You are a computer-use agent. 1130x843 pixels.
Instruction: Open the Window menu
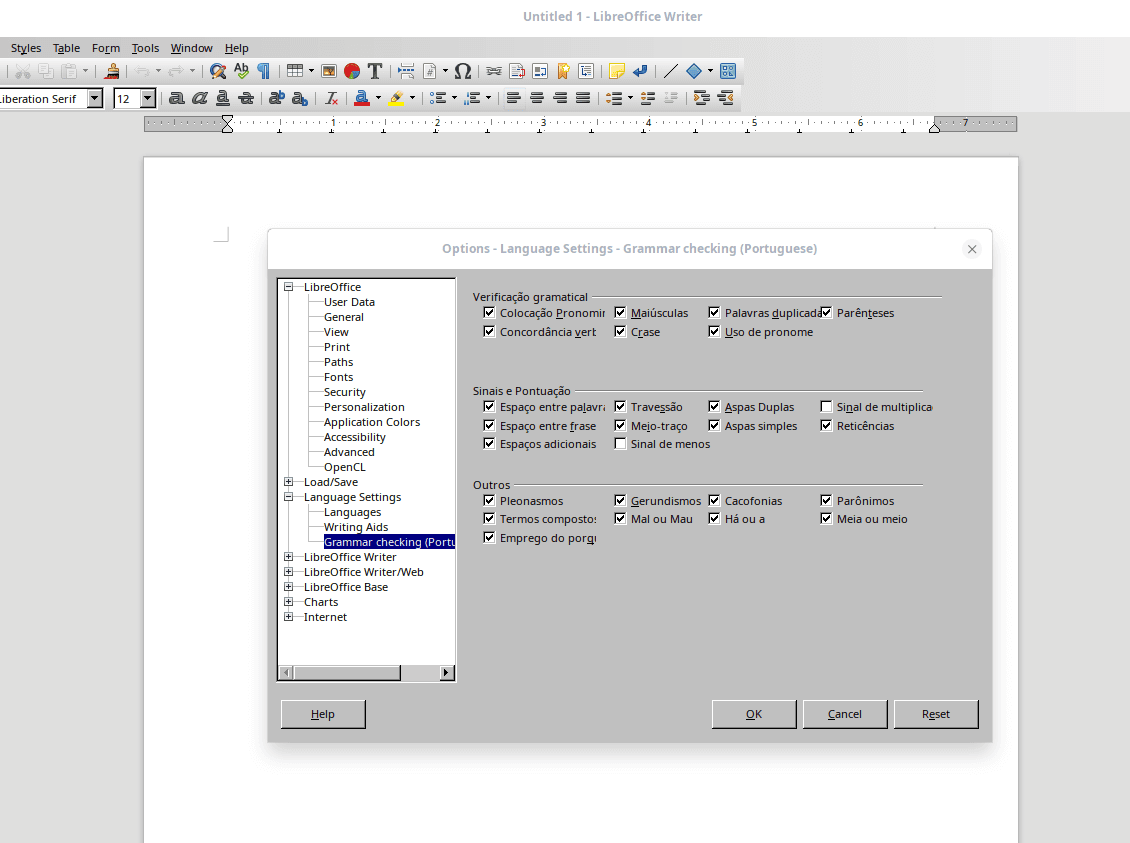(x=192, y=48)
